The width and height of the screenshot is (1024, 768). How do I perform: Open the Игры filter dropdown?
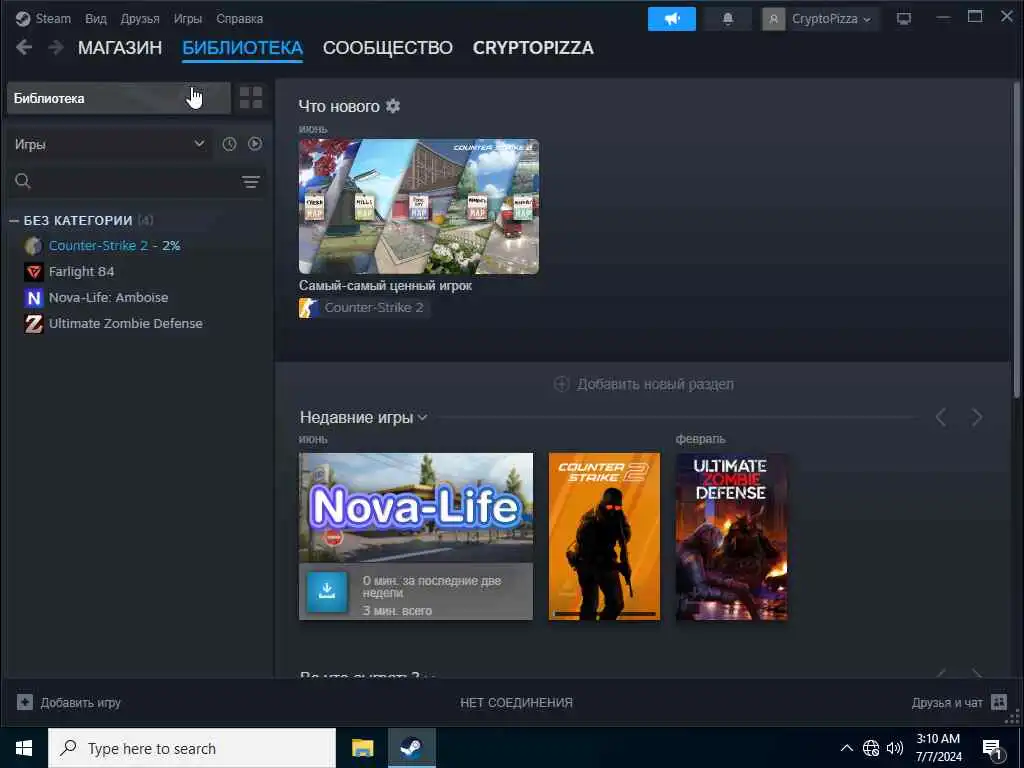coord(109,144)
